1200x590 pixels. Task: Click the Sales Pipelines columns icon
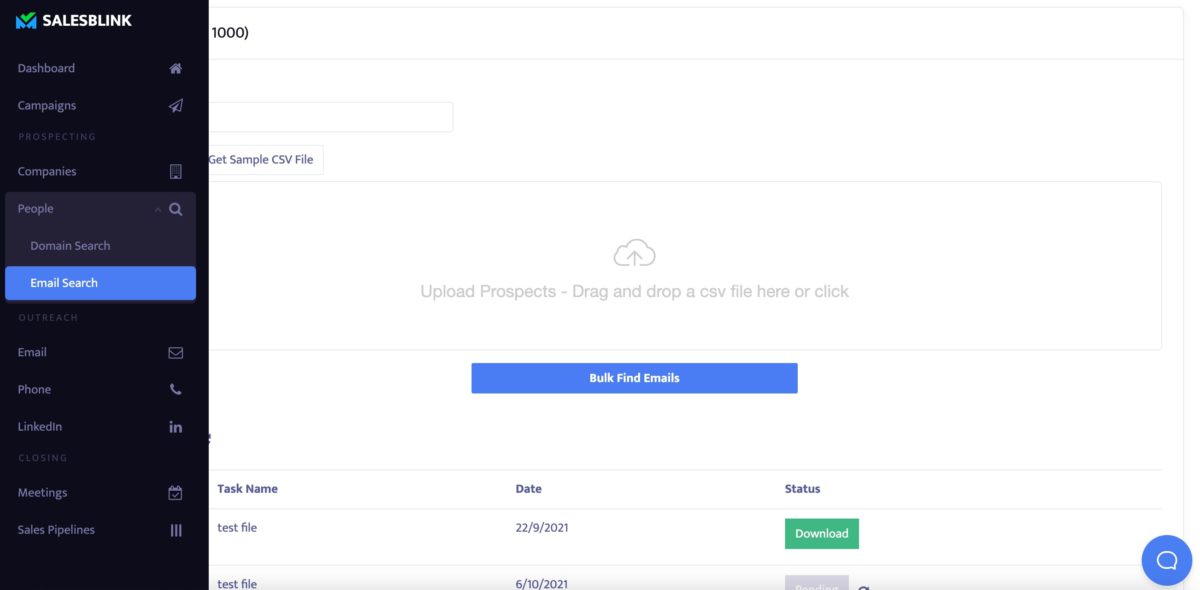pos(175,530)
